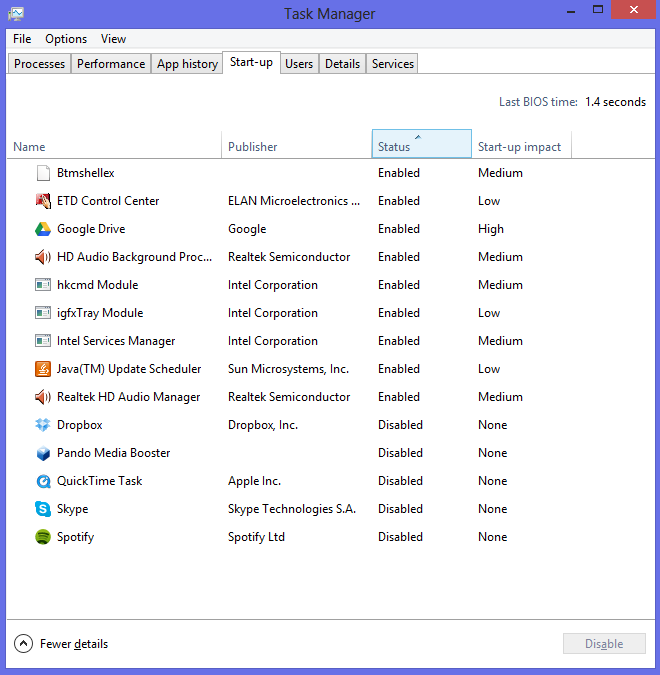660x675 pixels.
Task: Select the hkcmd Module entry
Action: (x=98, y=285)
